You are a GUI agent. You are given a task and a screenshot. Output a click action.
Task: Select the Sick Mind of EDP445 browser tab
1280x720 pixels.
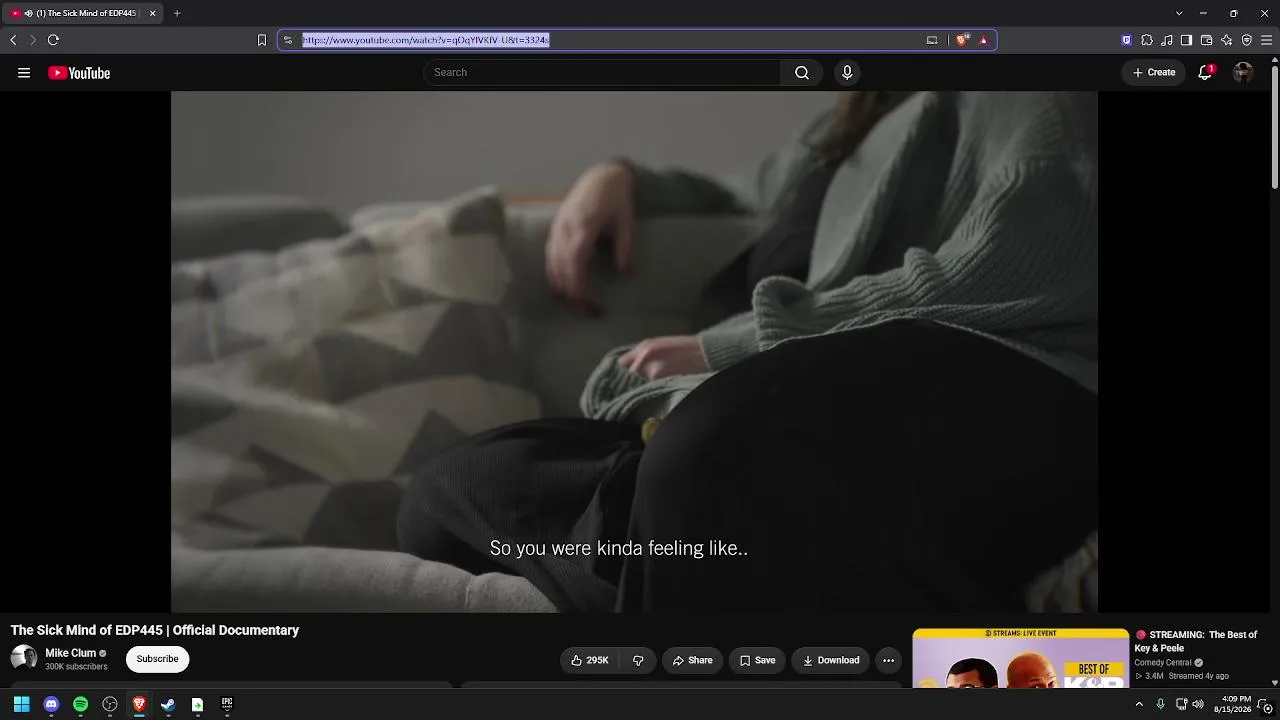click(x=84, y=13)
